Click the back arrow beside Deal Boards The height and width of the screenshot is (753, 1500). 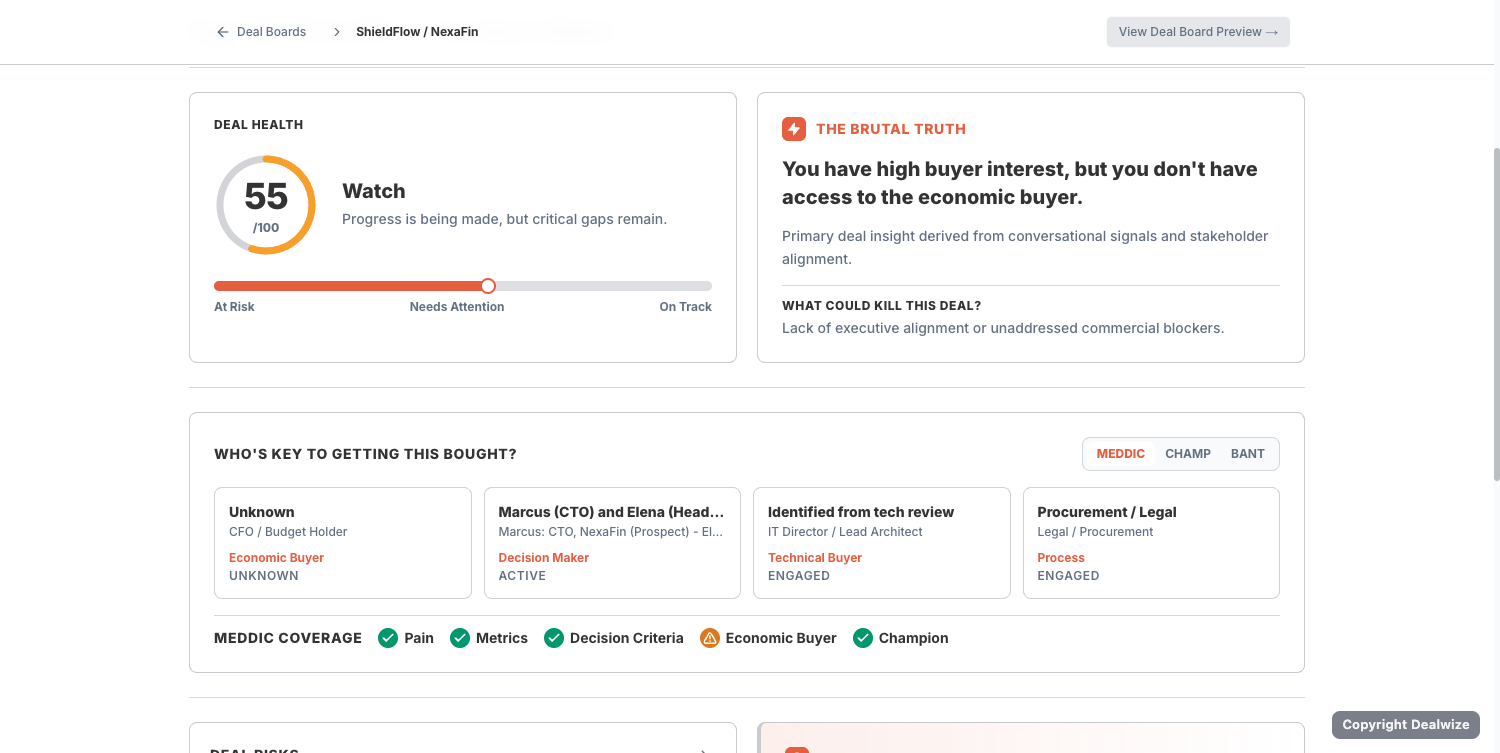pyautogui.click(x=222, y=32)
